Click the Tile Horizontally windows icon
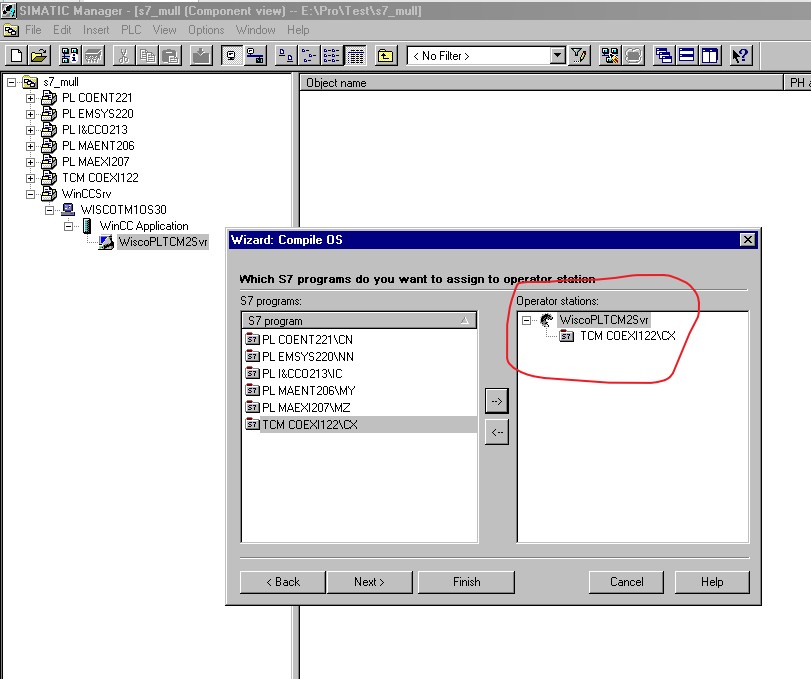Viewport: 811px width, 679px height. [x=687, y=55]
